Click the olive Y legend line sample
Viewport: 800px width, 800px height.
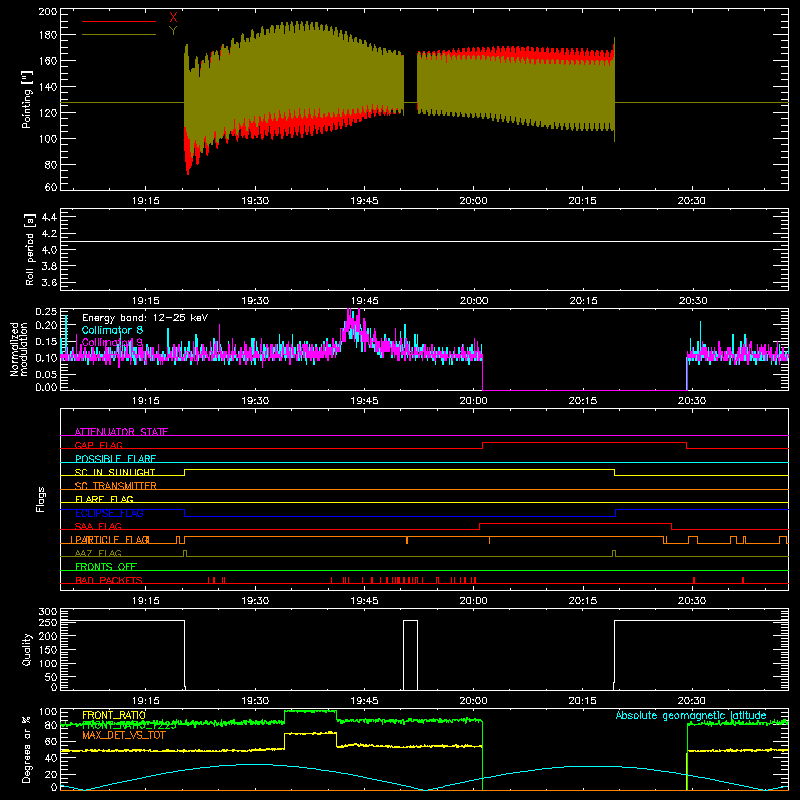click(x=119, y=35)
